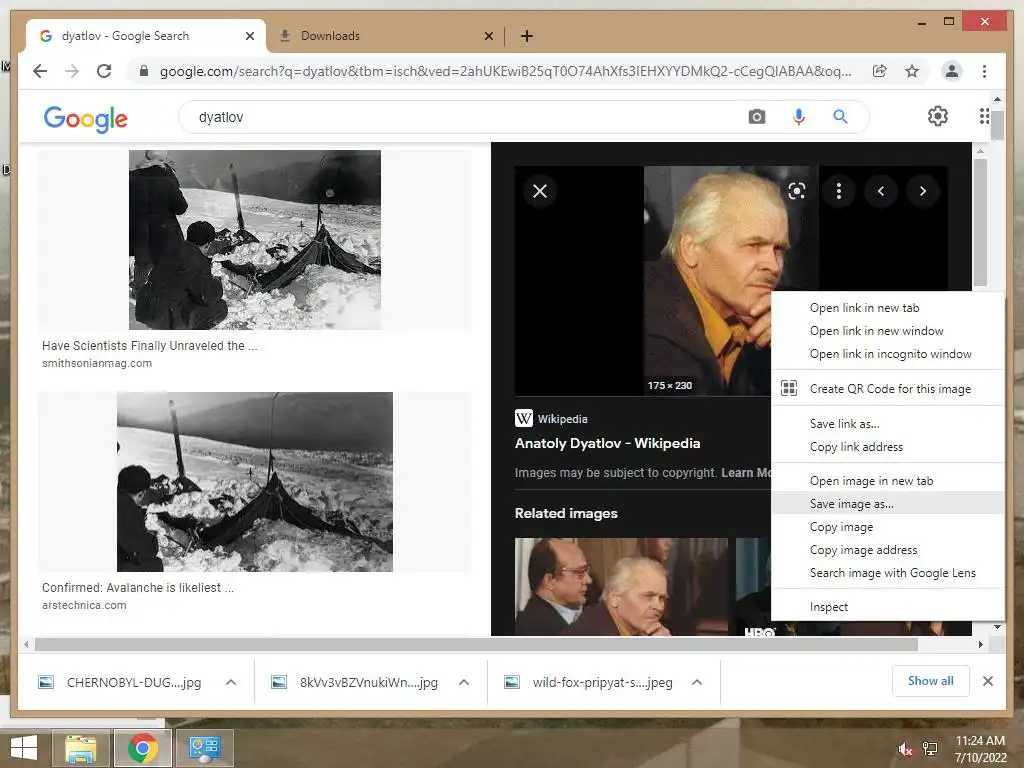Screen dimensions: 1024x768
Task: Bookmark this page with the star icon
Action: [912, 71]
